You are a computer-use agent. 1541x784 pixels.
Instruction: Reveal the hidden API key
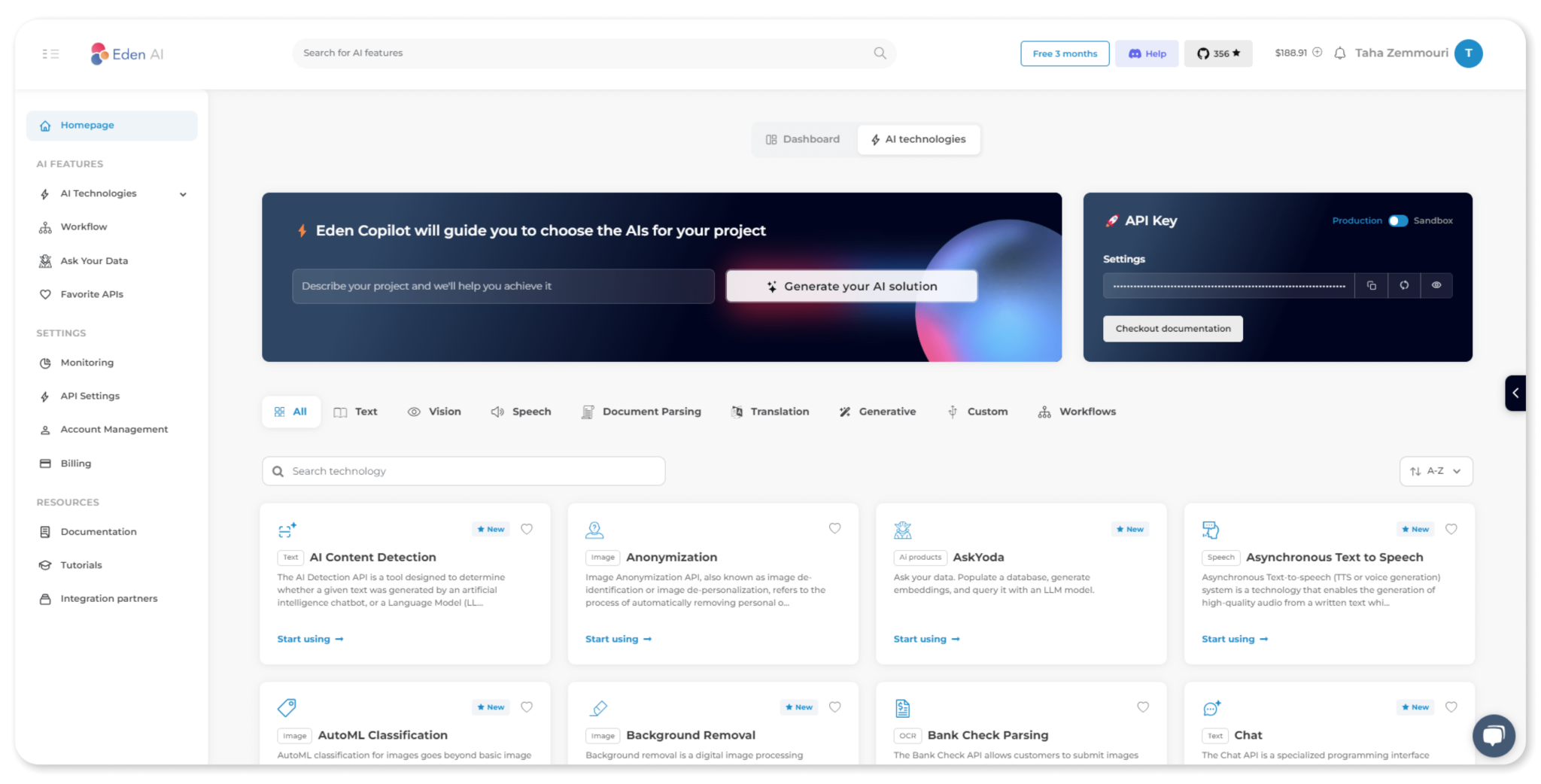(x=1437, y=285)
